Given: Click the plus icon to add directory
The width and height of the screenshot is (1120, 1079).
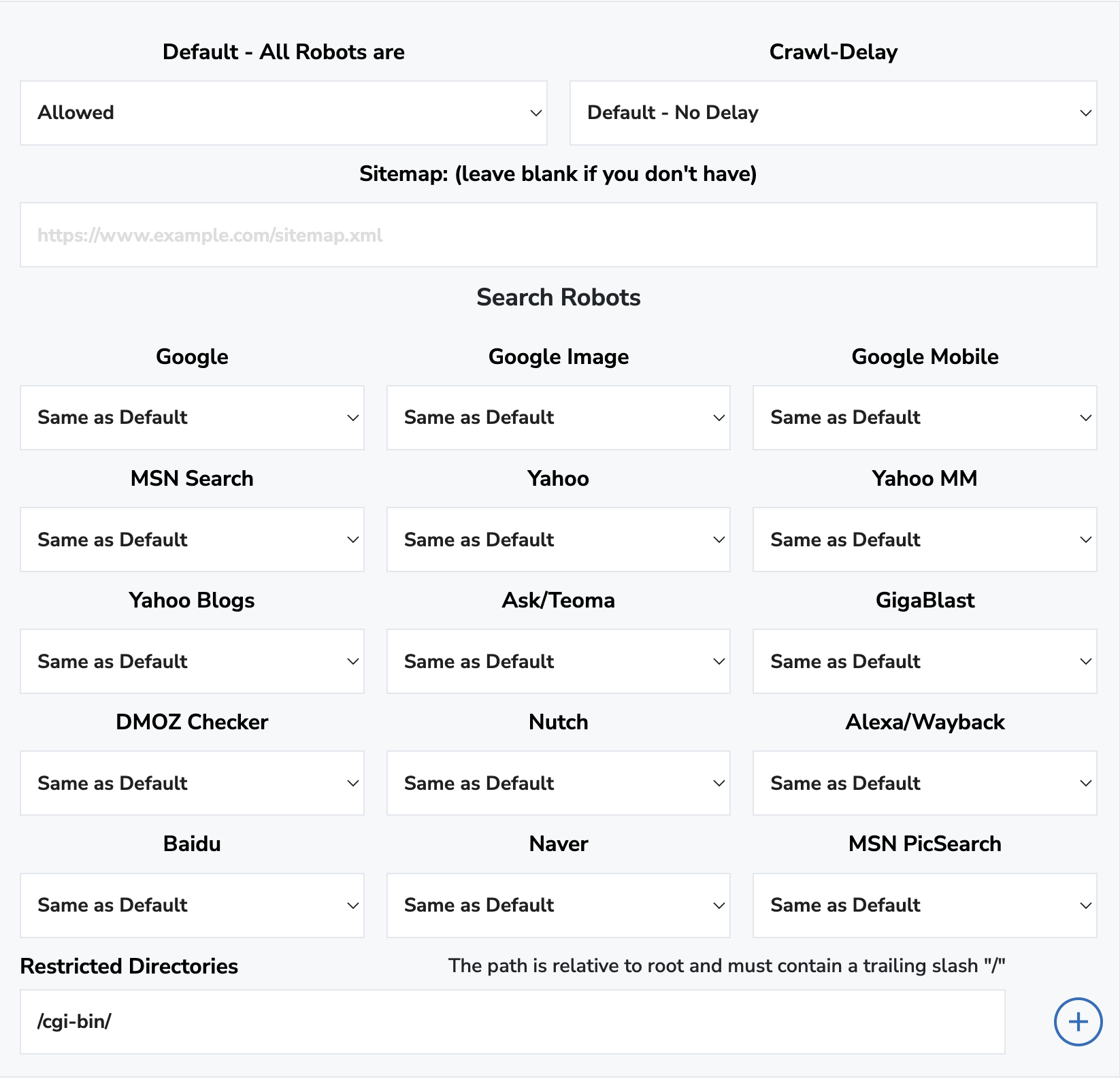Looking at the screenshot, I should (x=1078, y=1022).
